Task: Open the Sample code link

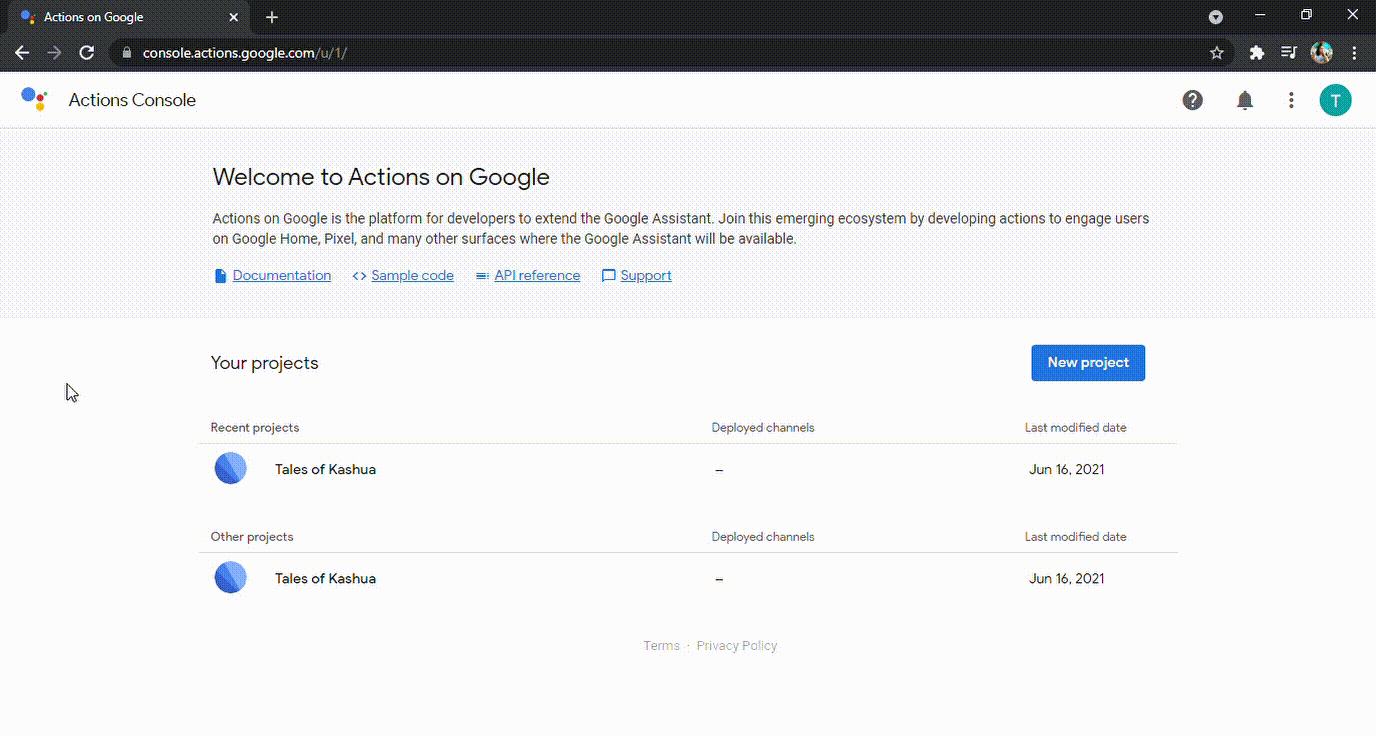Action: pos(412,276)
